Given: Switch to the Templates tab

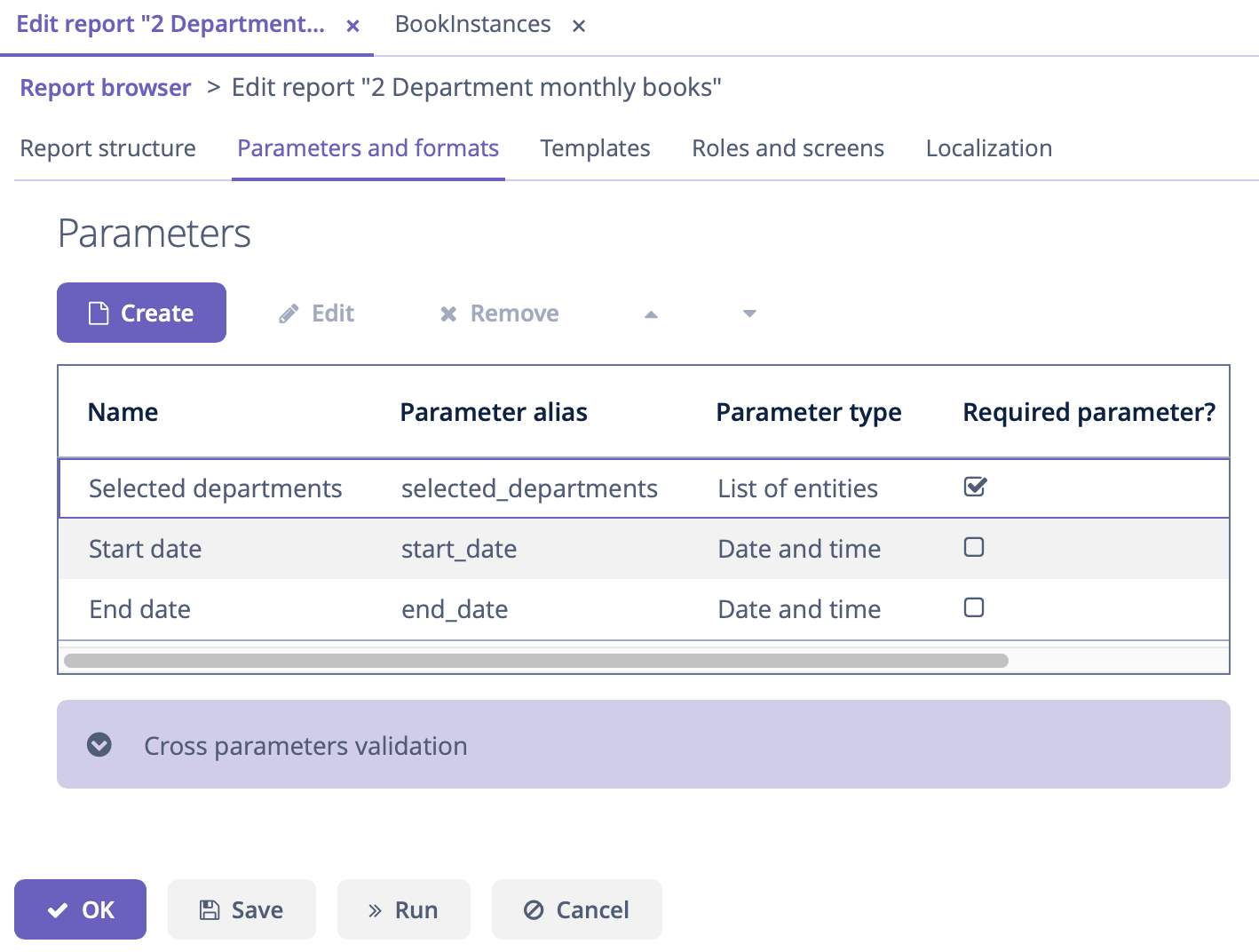Looking at the screenshot, I should point(595,148).
